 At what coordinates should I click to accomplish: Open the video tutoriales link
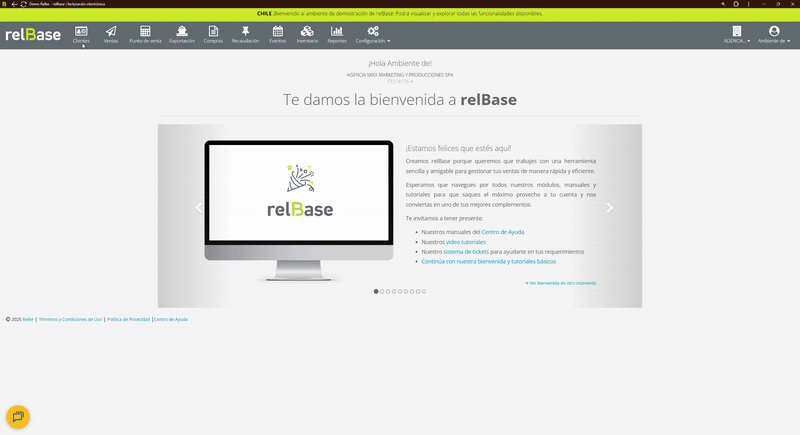466,242
